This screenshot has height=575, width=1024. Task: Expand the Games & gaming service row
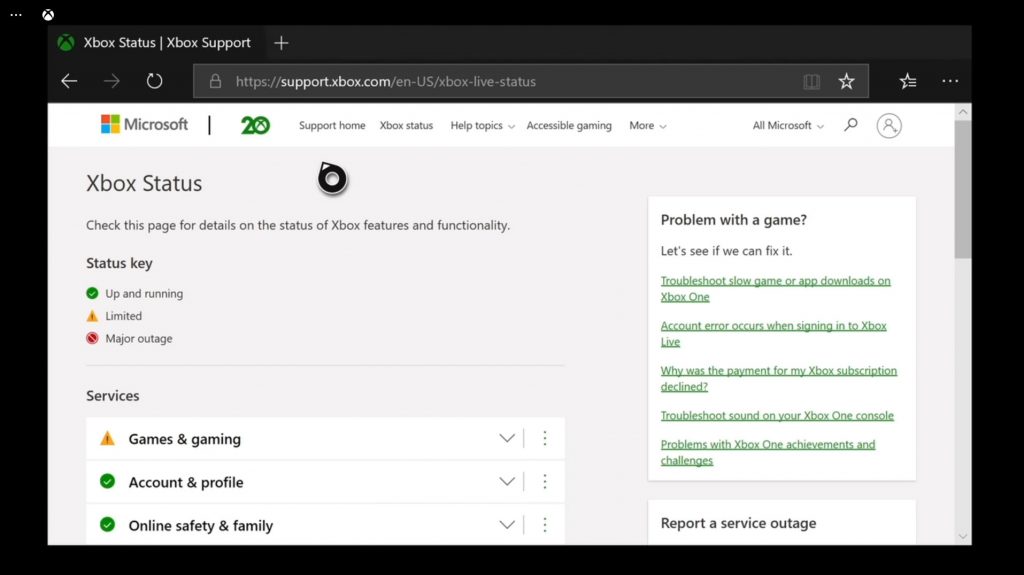507,438
